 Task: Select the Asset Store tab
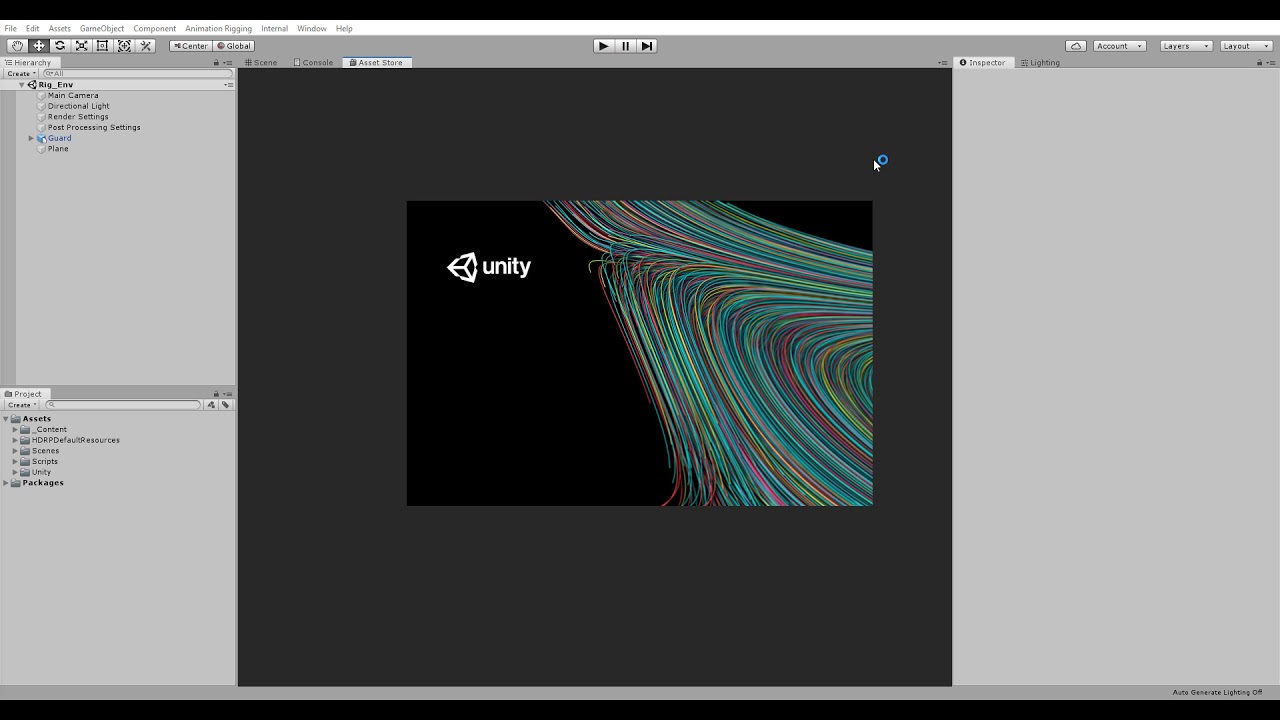(376, 63)
